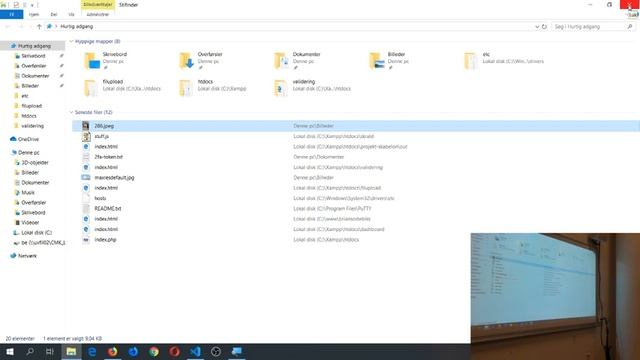Open the Skrivebord folder tile in frequent folders
The width and height of the screenshot is (640, 360).
pos(107,61)
